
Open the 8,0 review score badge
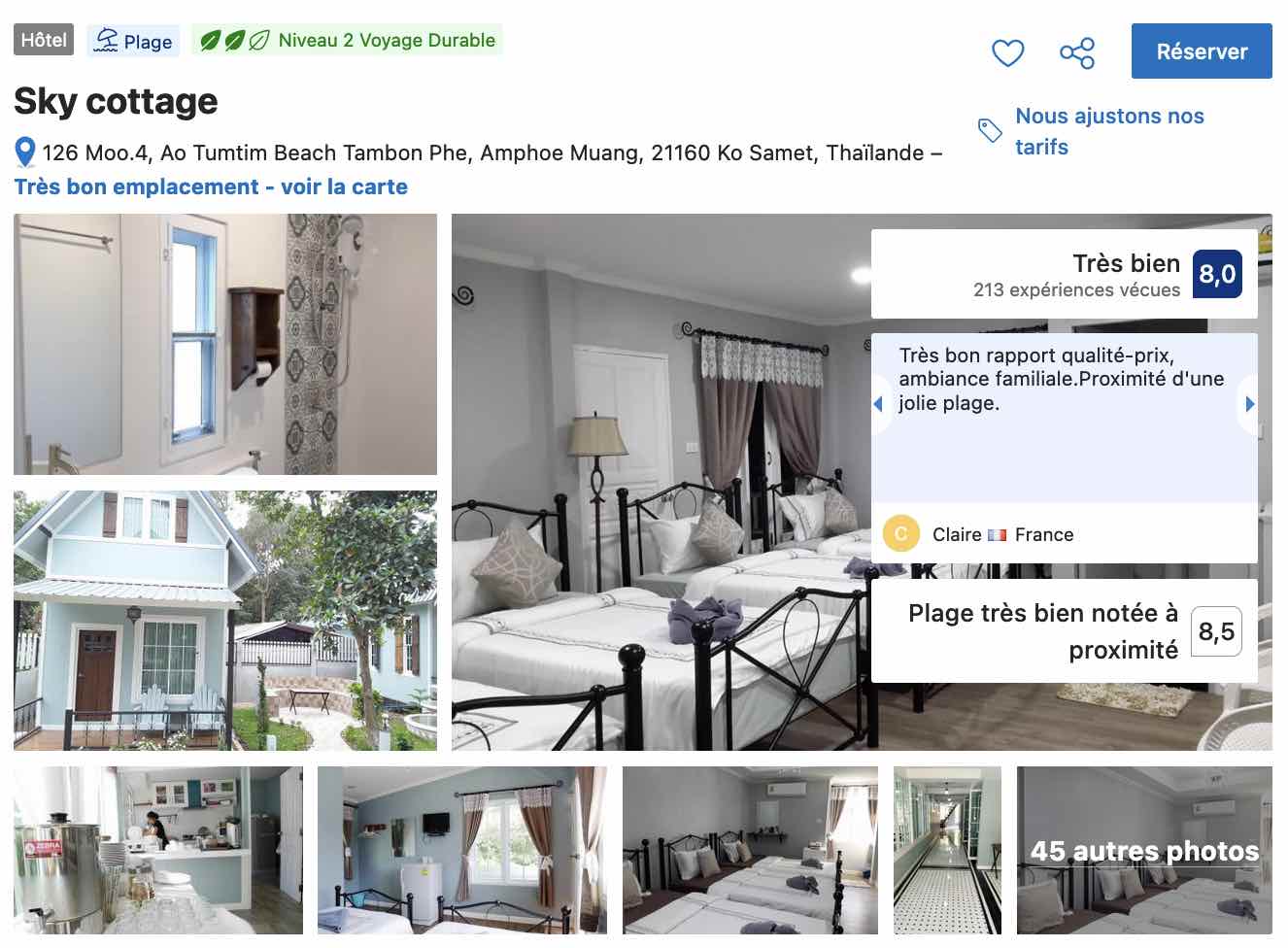(x=1217, y=274)
